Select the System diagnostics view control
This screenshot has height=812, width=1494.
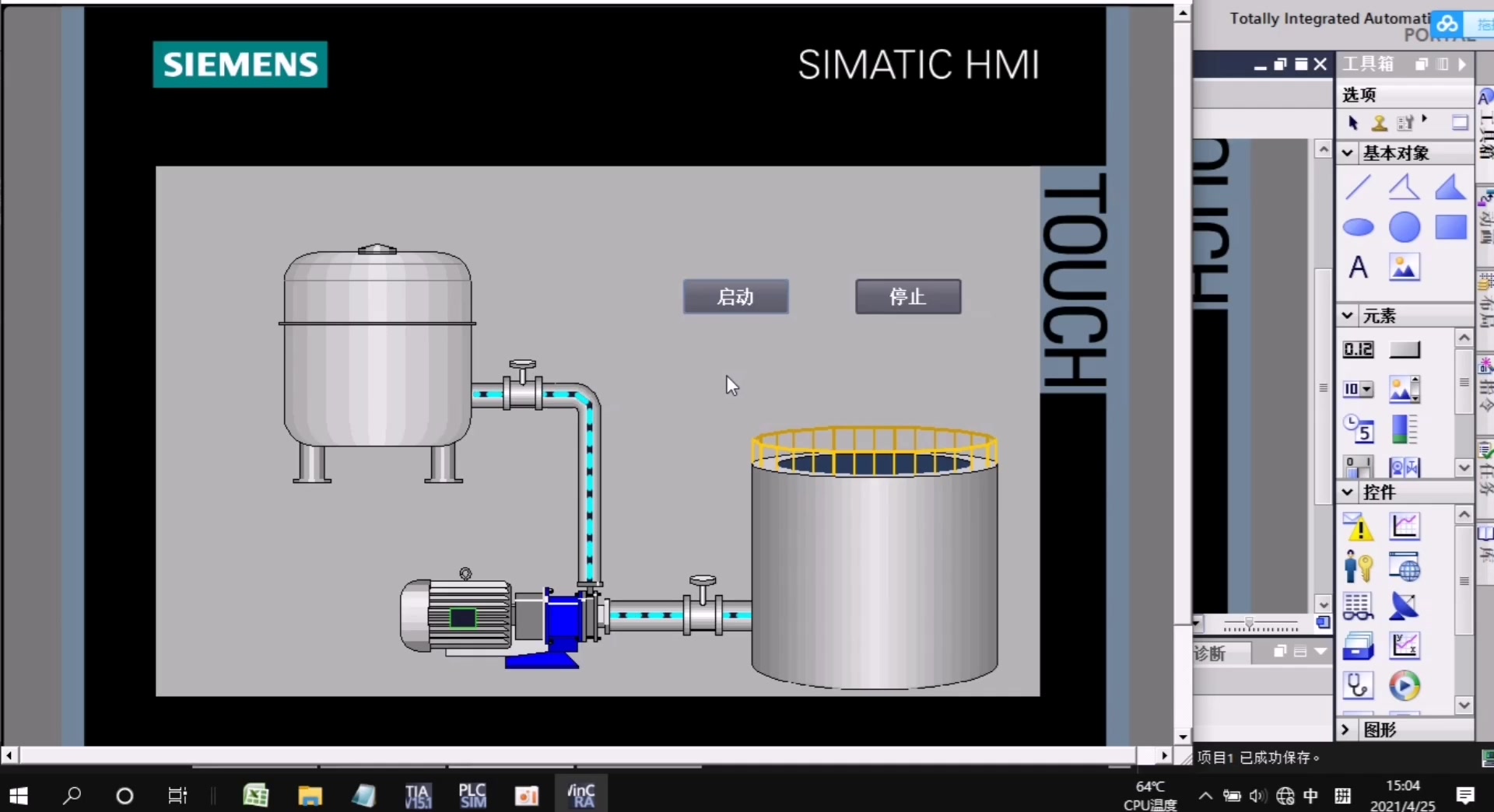coord(1359,686)
